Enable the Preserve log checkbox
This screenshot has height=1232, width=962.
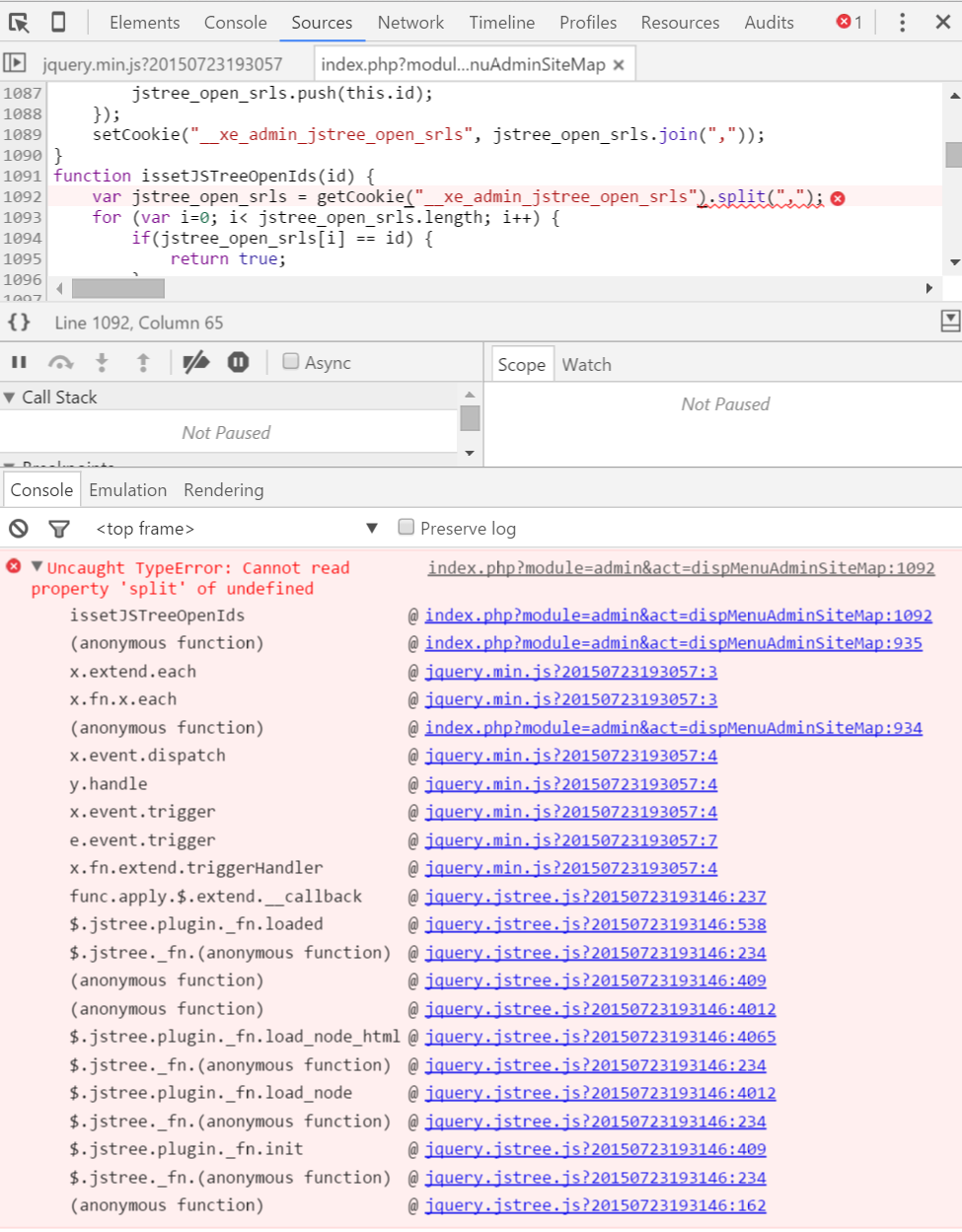(x=406, y=528)
